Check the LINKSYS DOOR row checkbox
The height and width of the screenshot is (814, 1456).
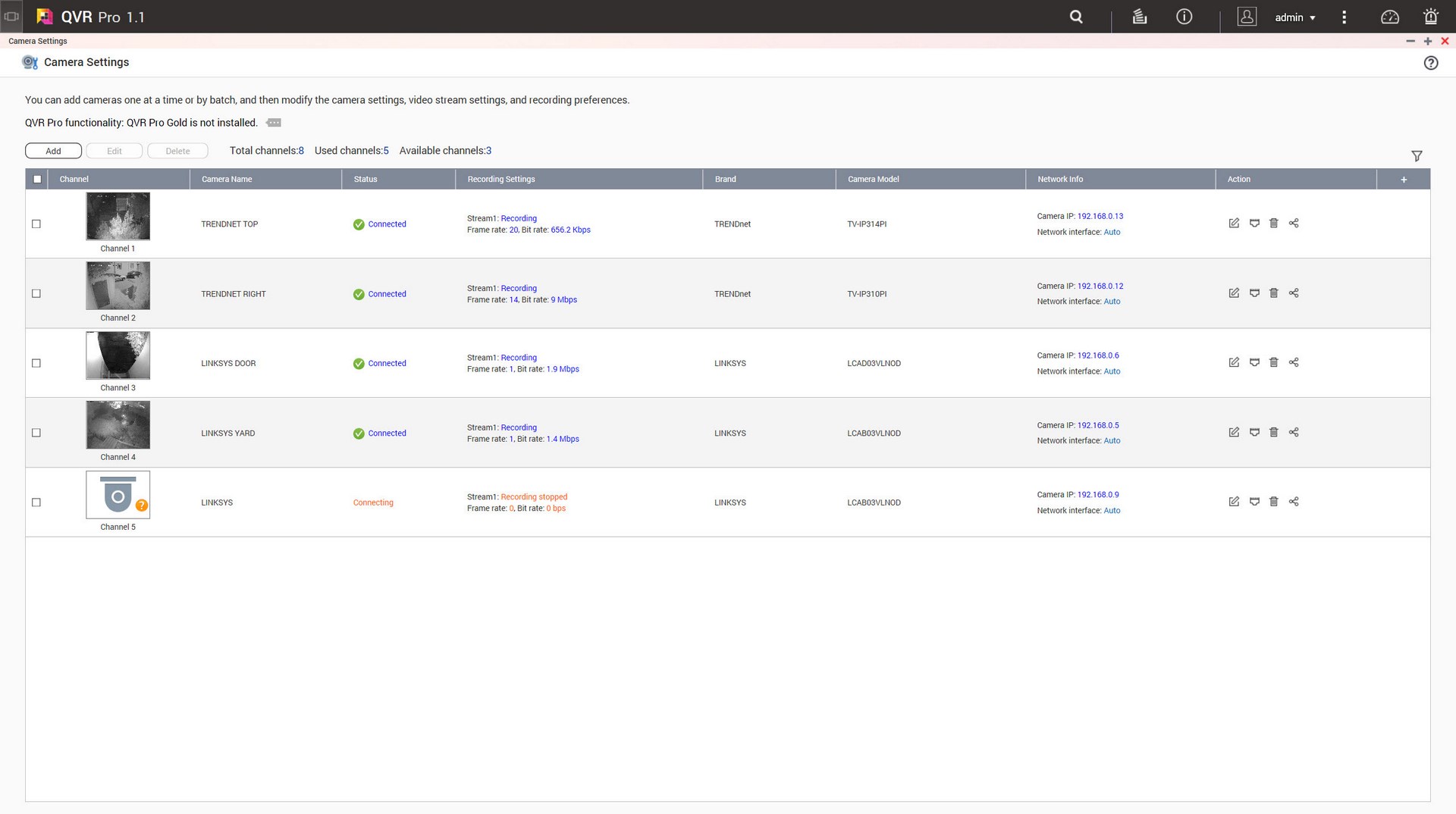(36, 363)
